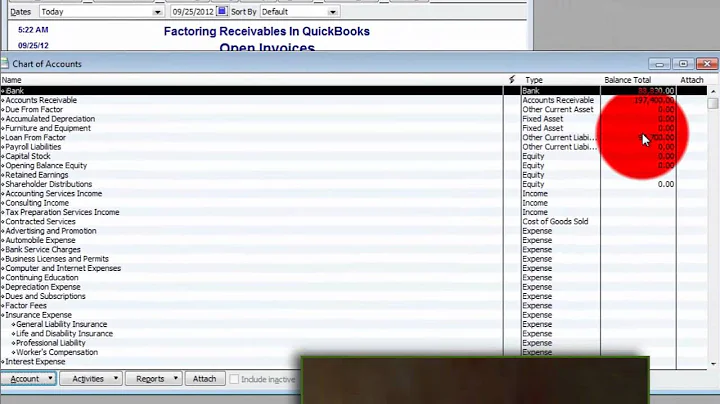Click the scroll up arrow of accounts list
The width and height of the screenshot is (720, 404).
(x=713, y=91)
